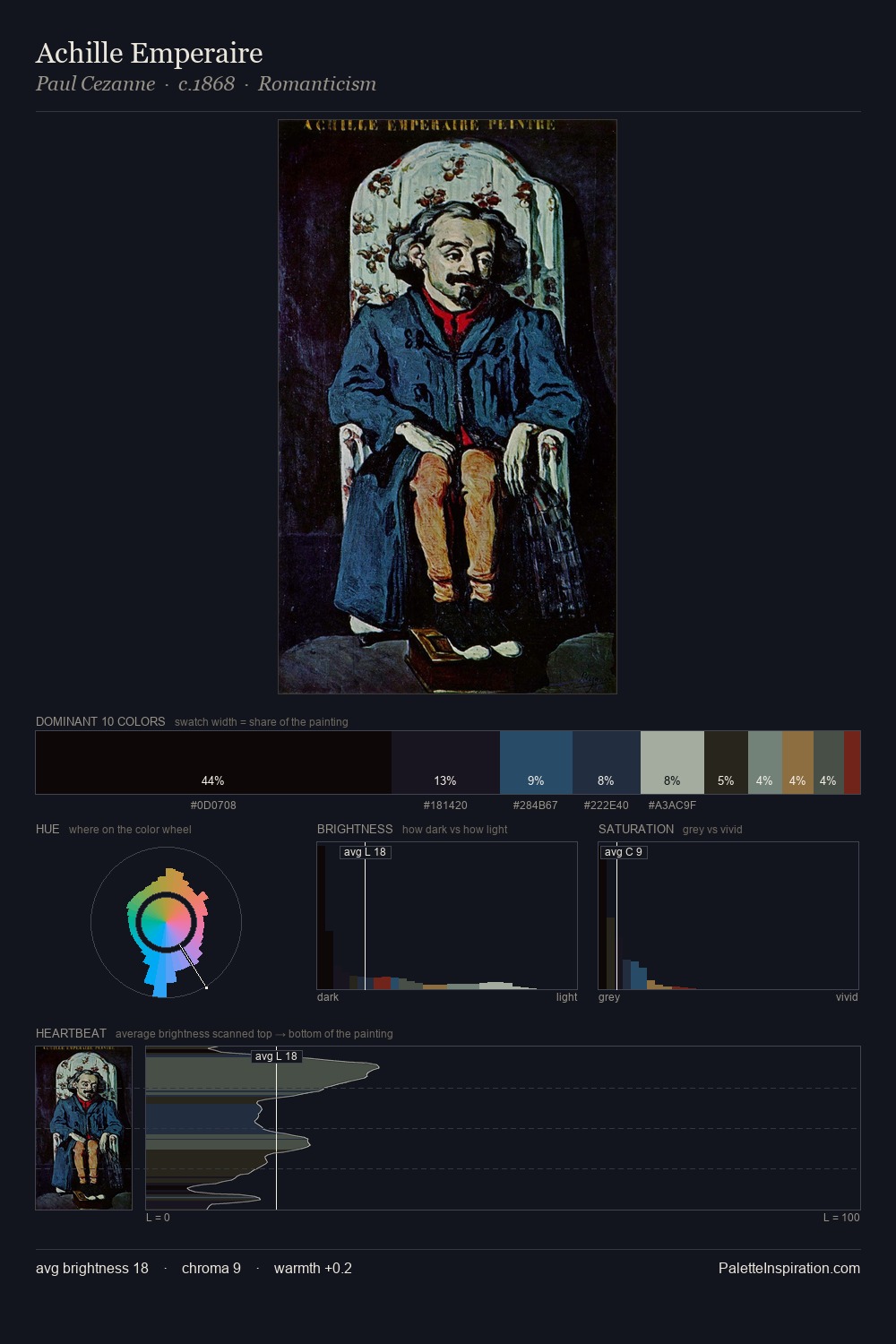This screenshot has height=1344, width=896.
Task: Click the 'HEARTBEAT' section heading
Action: coord(71,1033)
